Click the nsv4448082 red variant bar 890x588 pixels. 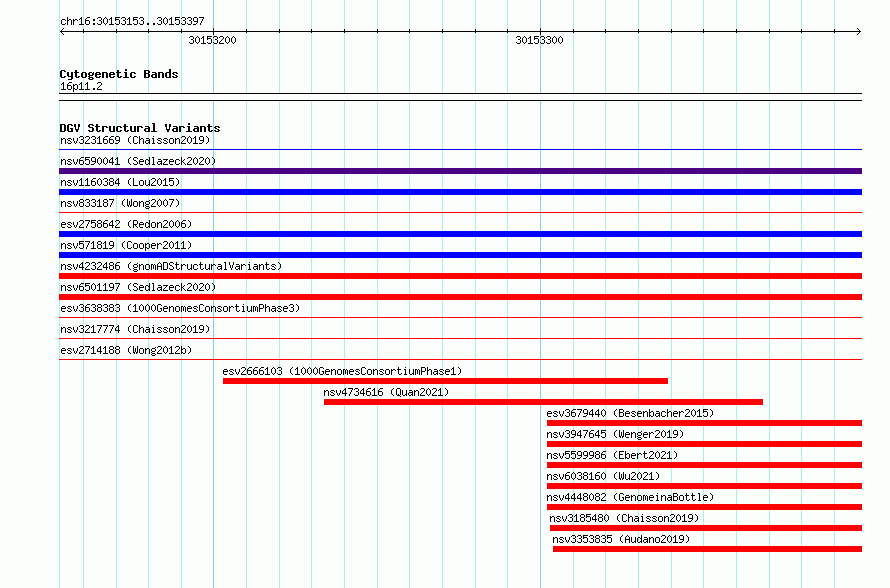pos(704,507)
